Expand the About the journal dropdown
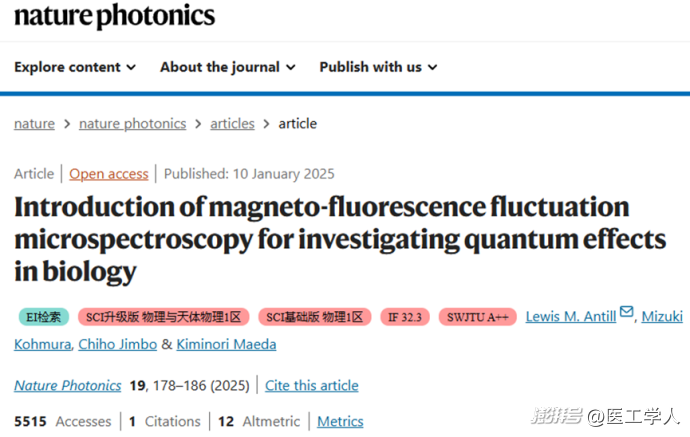The height and width of the screenshot is (437, 690). tap(228, 67)
